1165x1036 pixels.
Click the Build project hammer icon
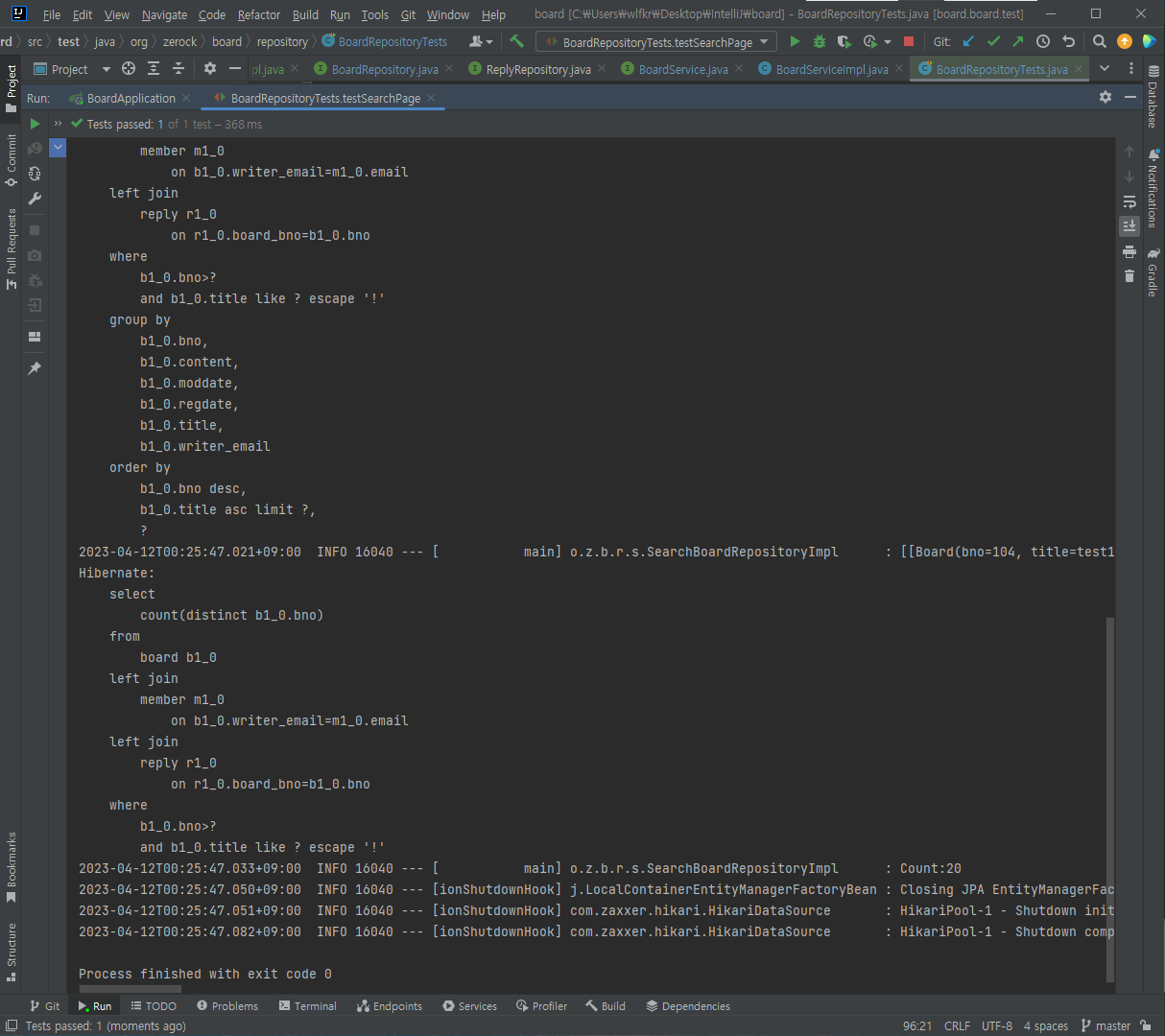[x=517, y=41]
